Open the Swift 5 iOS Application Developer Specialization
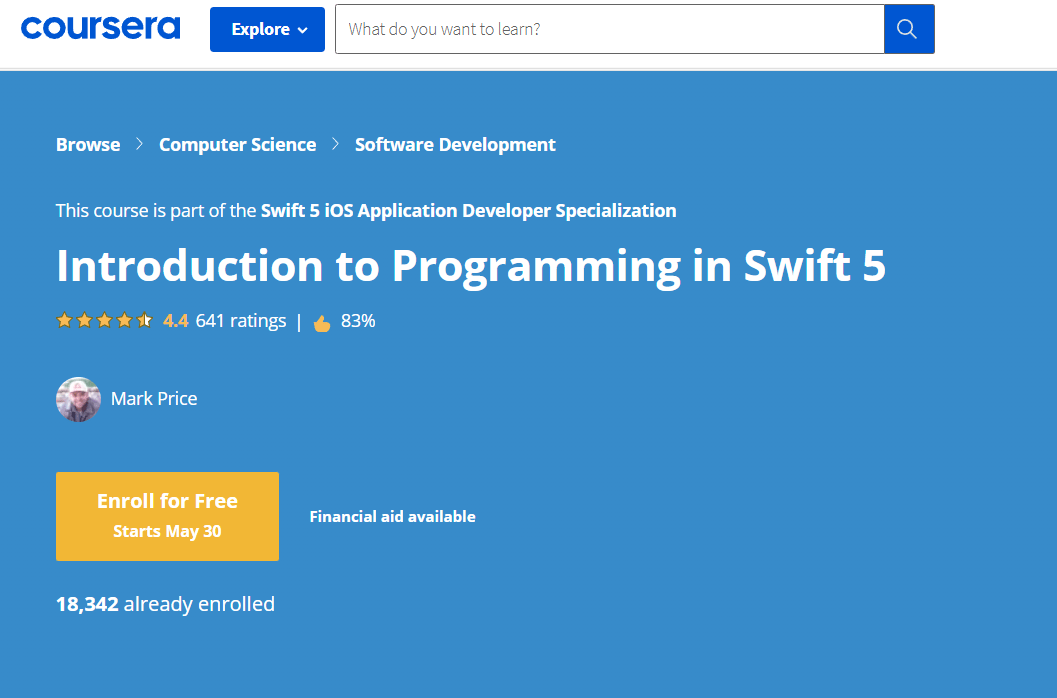This screenshot has height=698, width=1057. click(467, 210)
